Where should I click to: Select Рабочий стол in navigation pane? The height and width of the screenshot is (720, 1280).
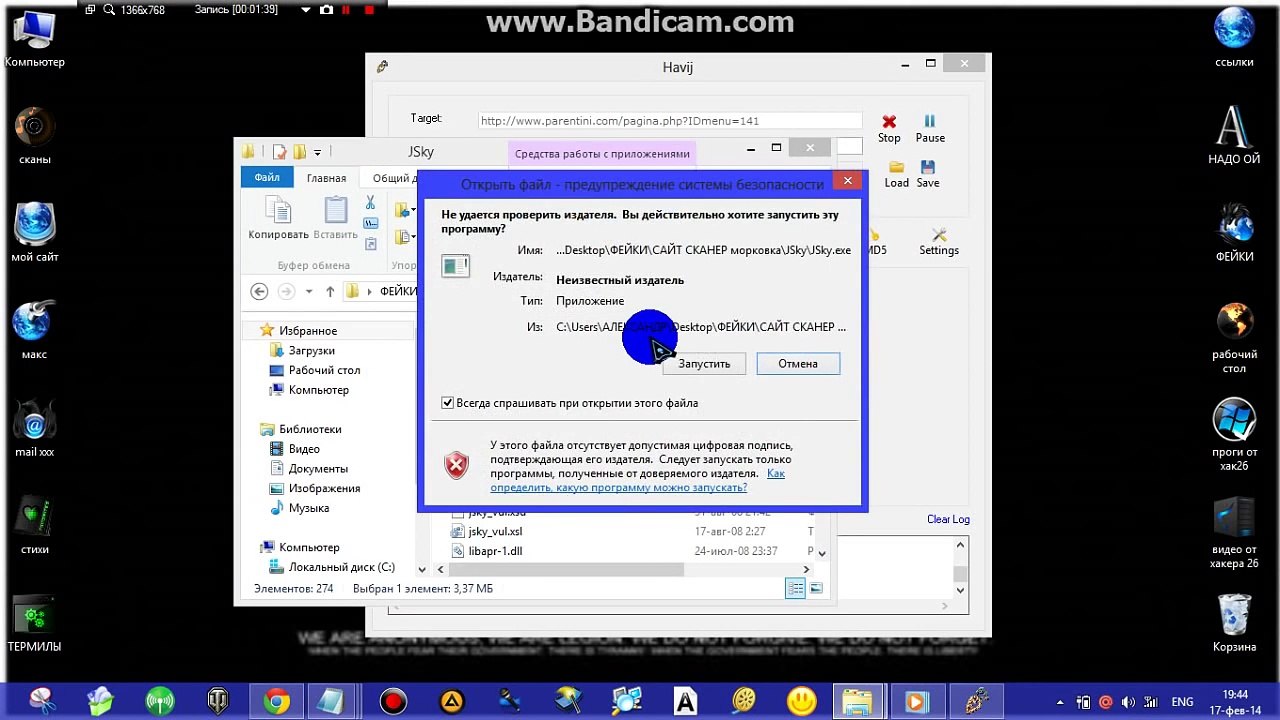coord(324,370)
